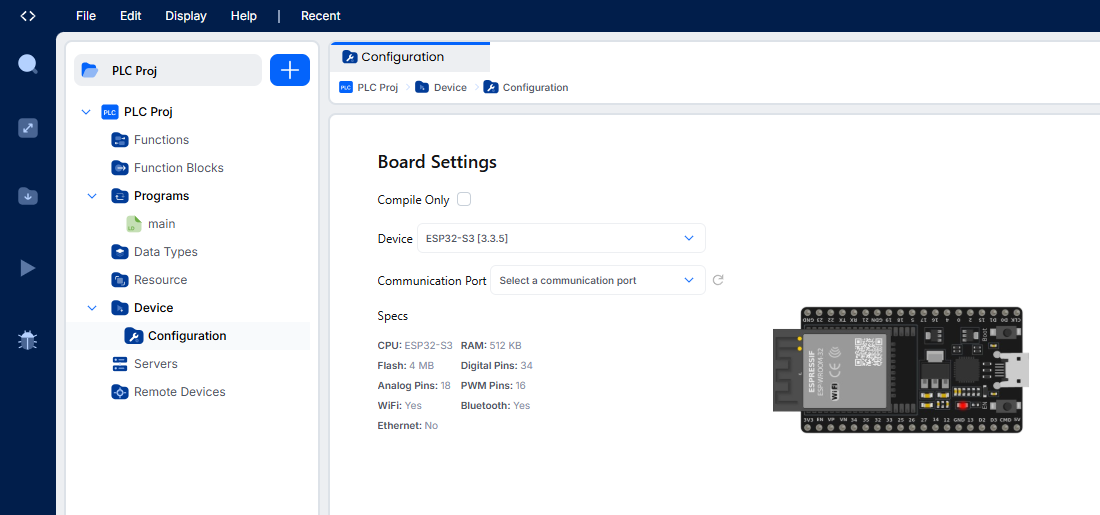The width and height of the screenshot is (1100, 515).
Task: Open the debugger bug icon
Action: pyautogui.click(x=28, y=341)
